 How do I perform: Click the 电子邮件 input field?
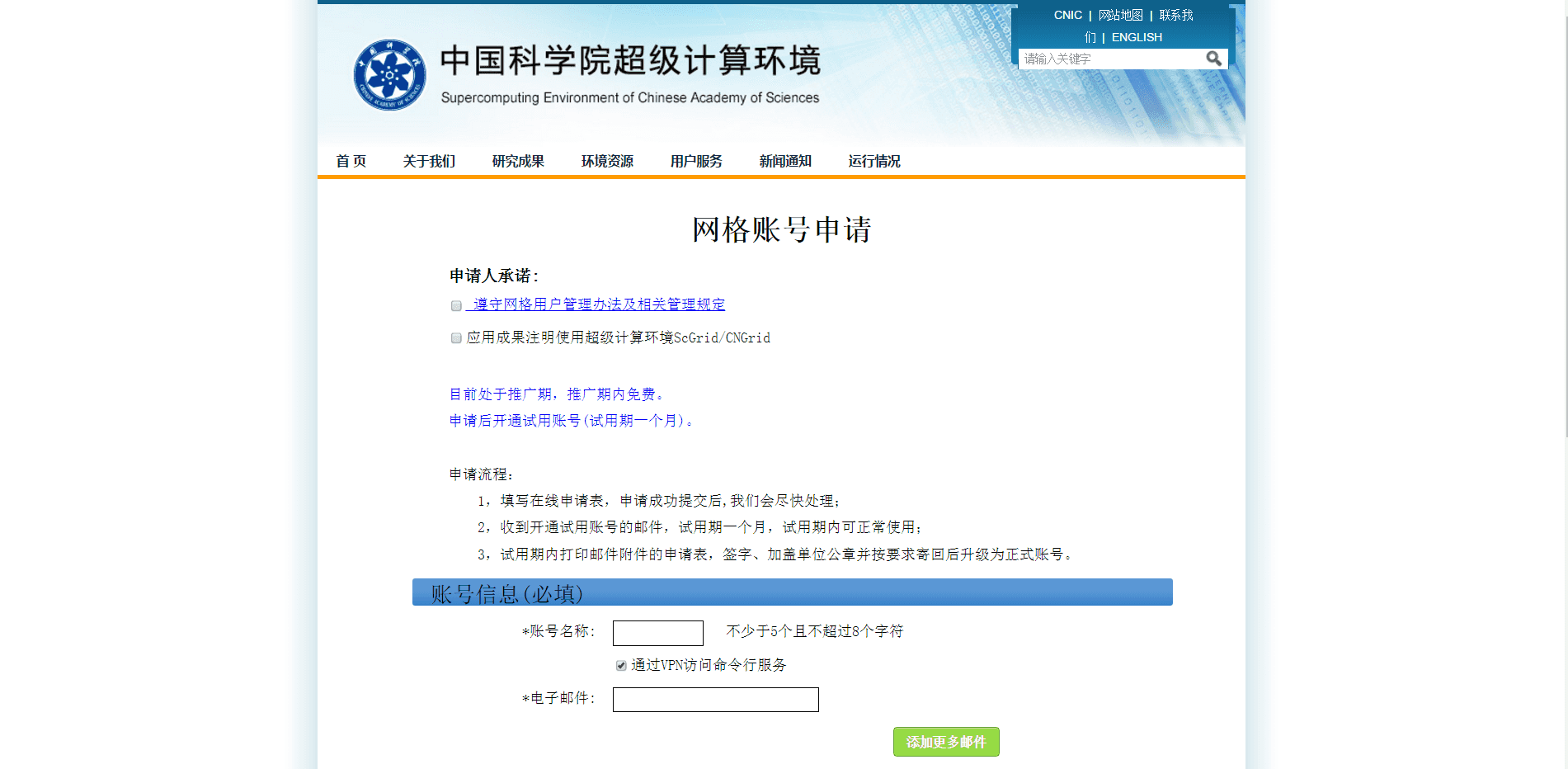point(715,700)
